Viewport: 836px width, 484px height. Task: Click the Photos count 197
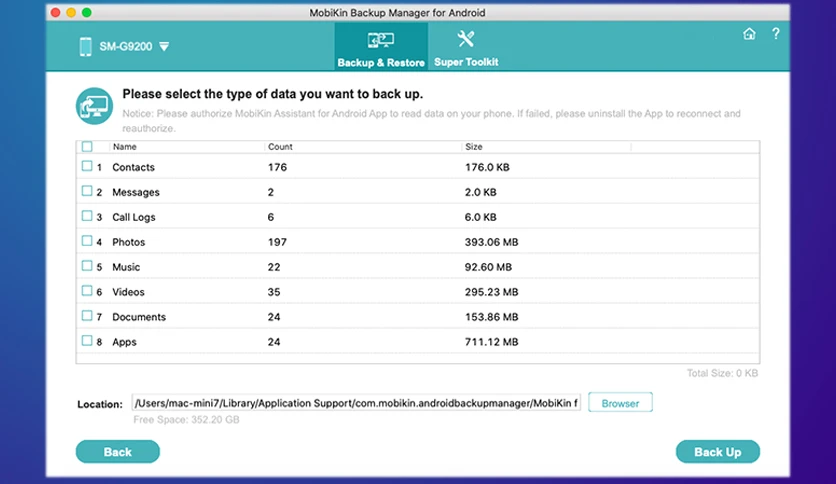(277, 242)
